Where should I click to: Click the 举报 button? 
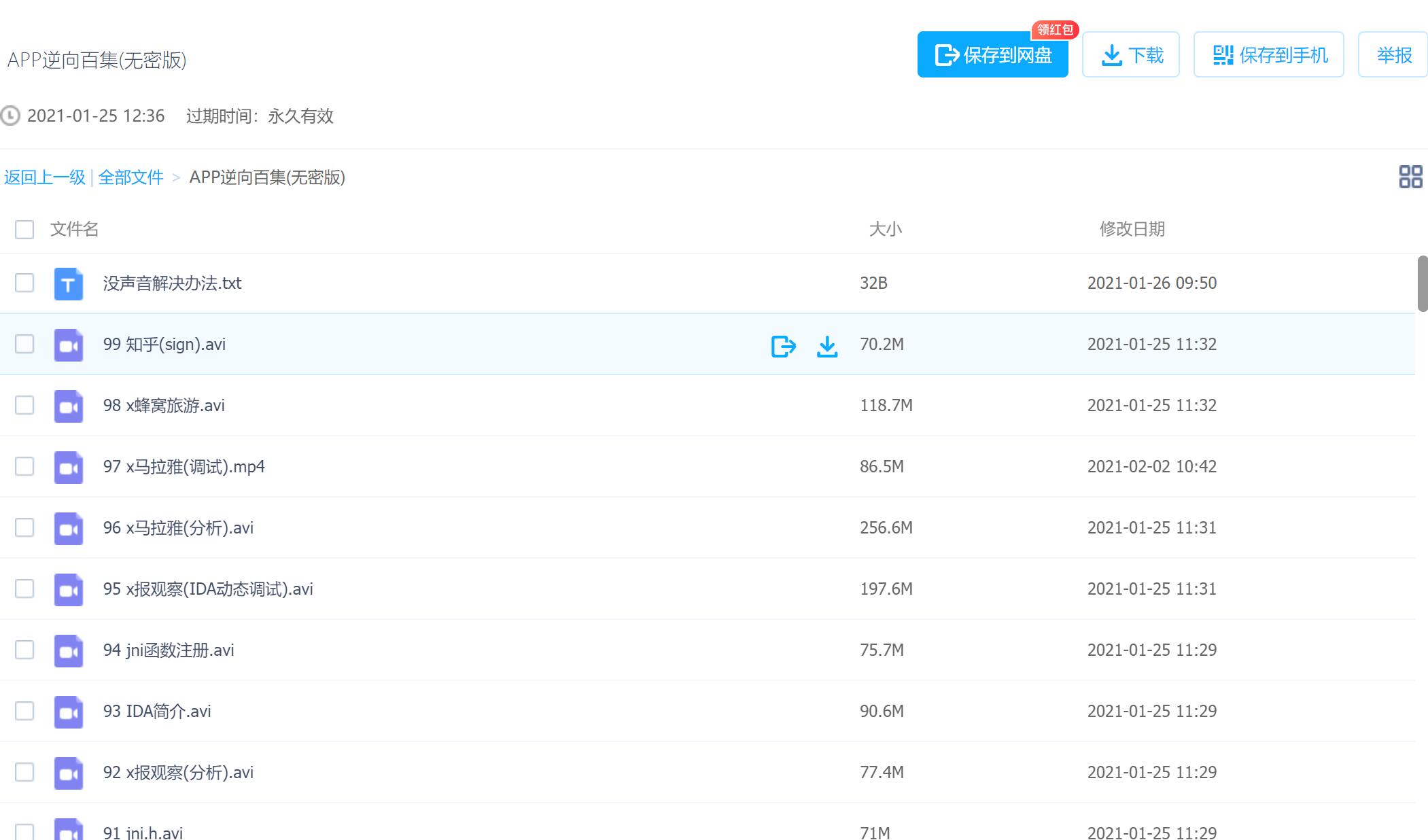pos(1393,55)
